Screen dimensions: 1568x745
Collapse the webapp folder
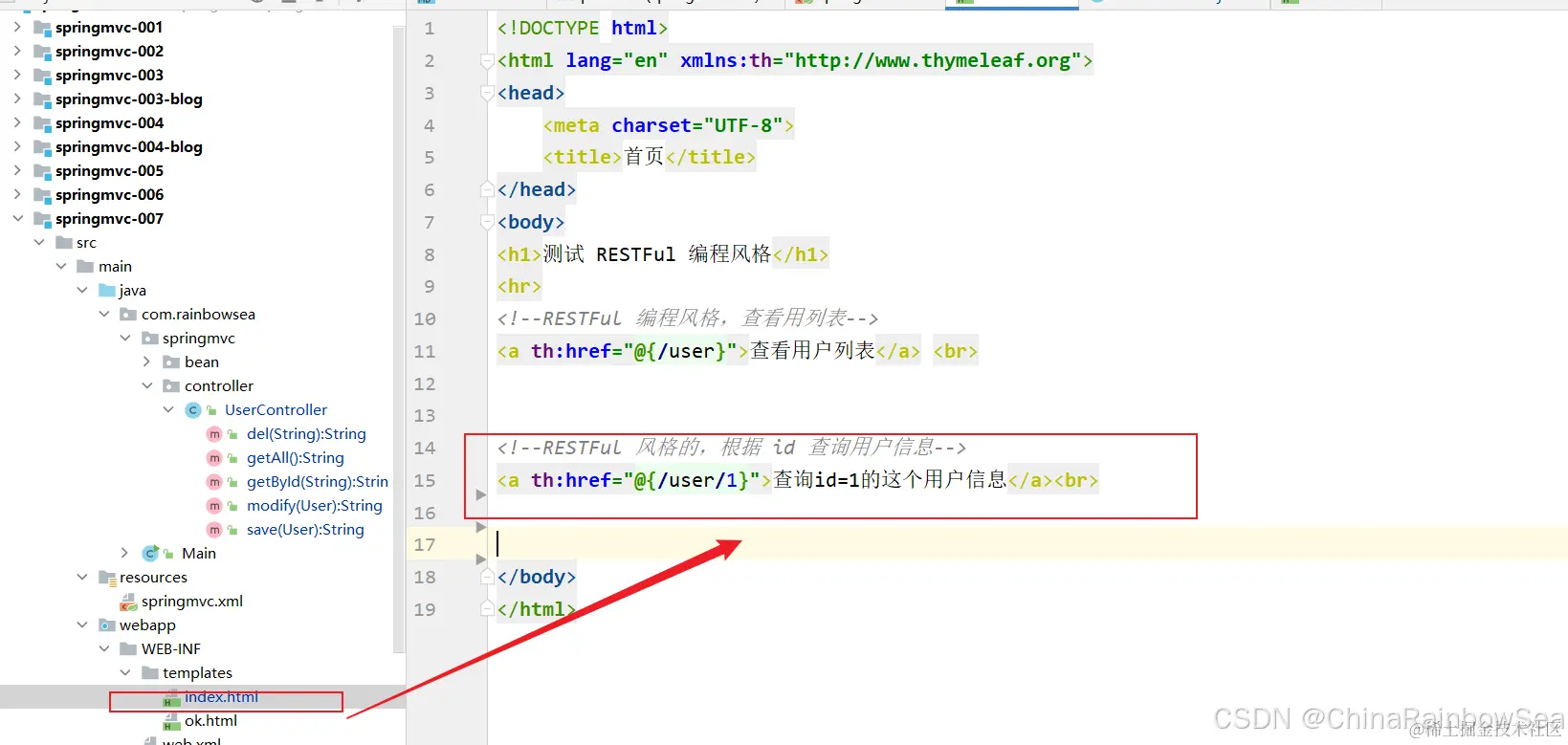pyautogui.click(x=82, y=624)
